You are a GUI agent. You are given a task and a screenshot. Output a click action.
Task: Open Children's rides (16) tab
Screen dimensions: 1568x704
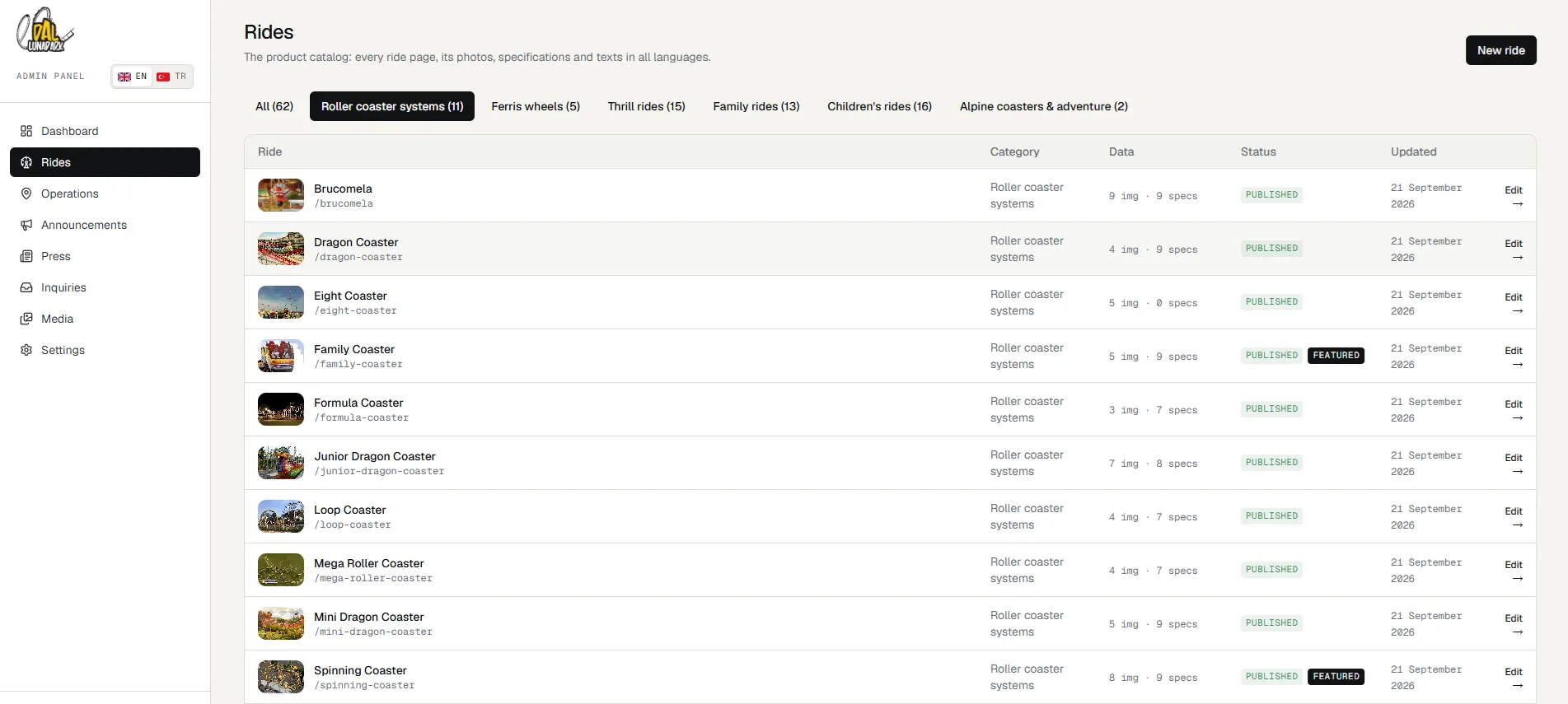(880, 106)
